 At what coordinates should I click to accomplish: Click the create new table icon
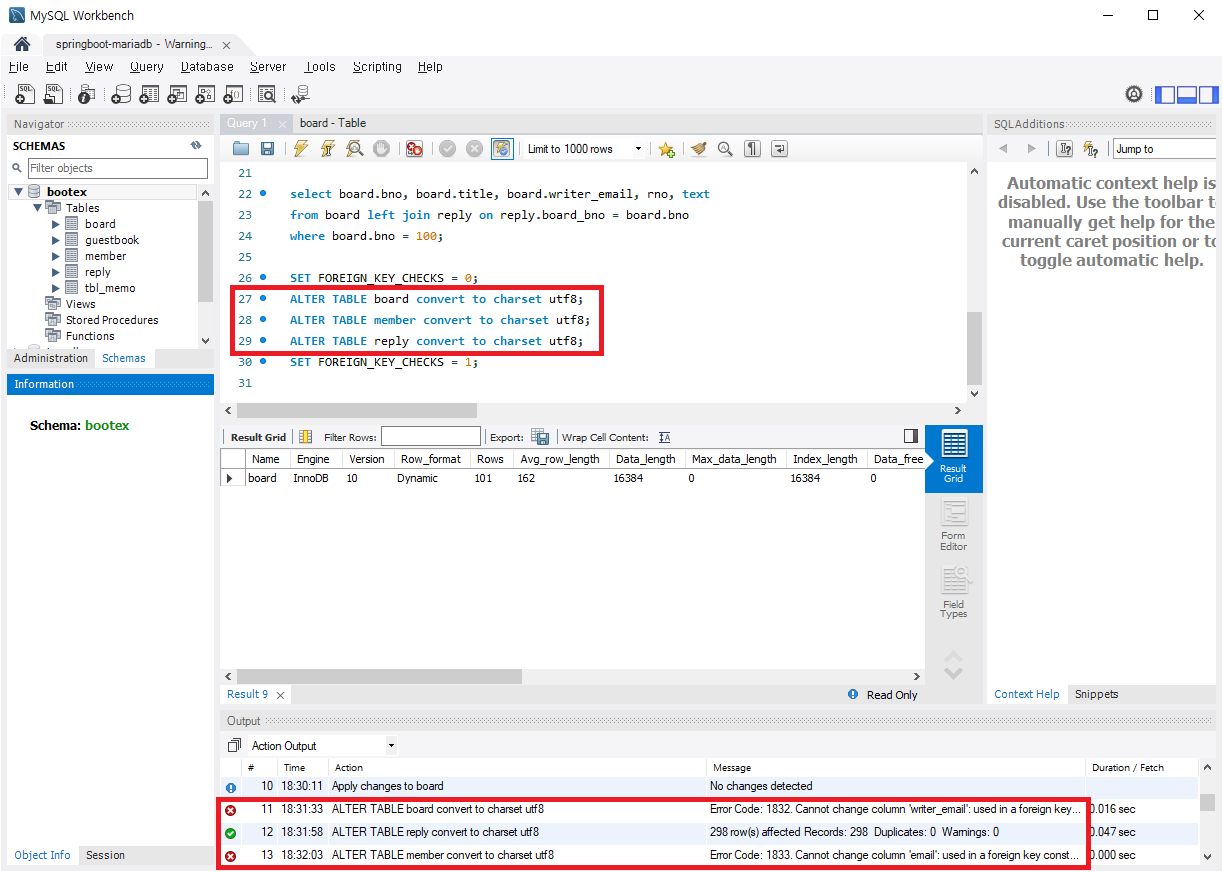tap(149, 94)
